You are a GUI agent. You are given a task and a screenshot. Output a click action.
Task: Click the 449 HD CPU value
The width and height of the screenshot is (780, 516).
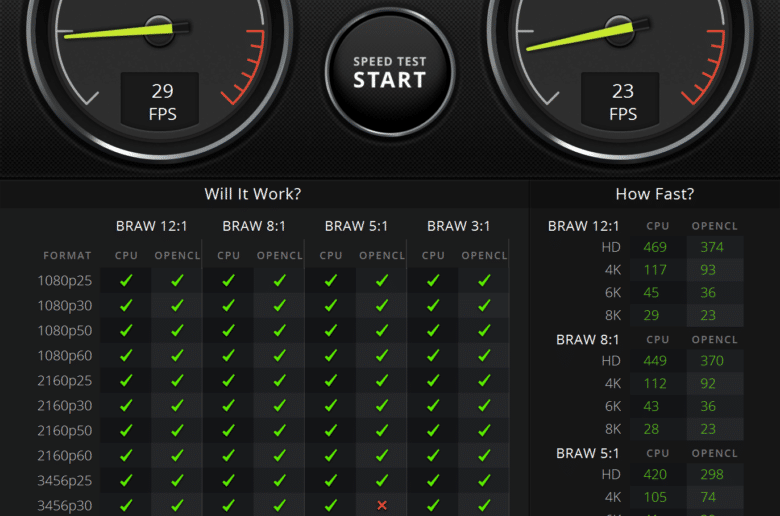point(655,361)
